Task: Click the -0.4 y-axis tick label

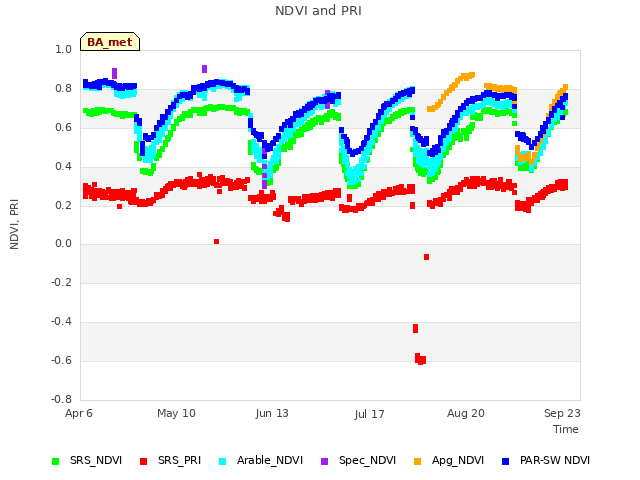Action: (x=61, y=322)
